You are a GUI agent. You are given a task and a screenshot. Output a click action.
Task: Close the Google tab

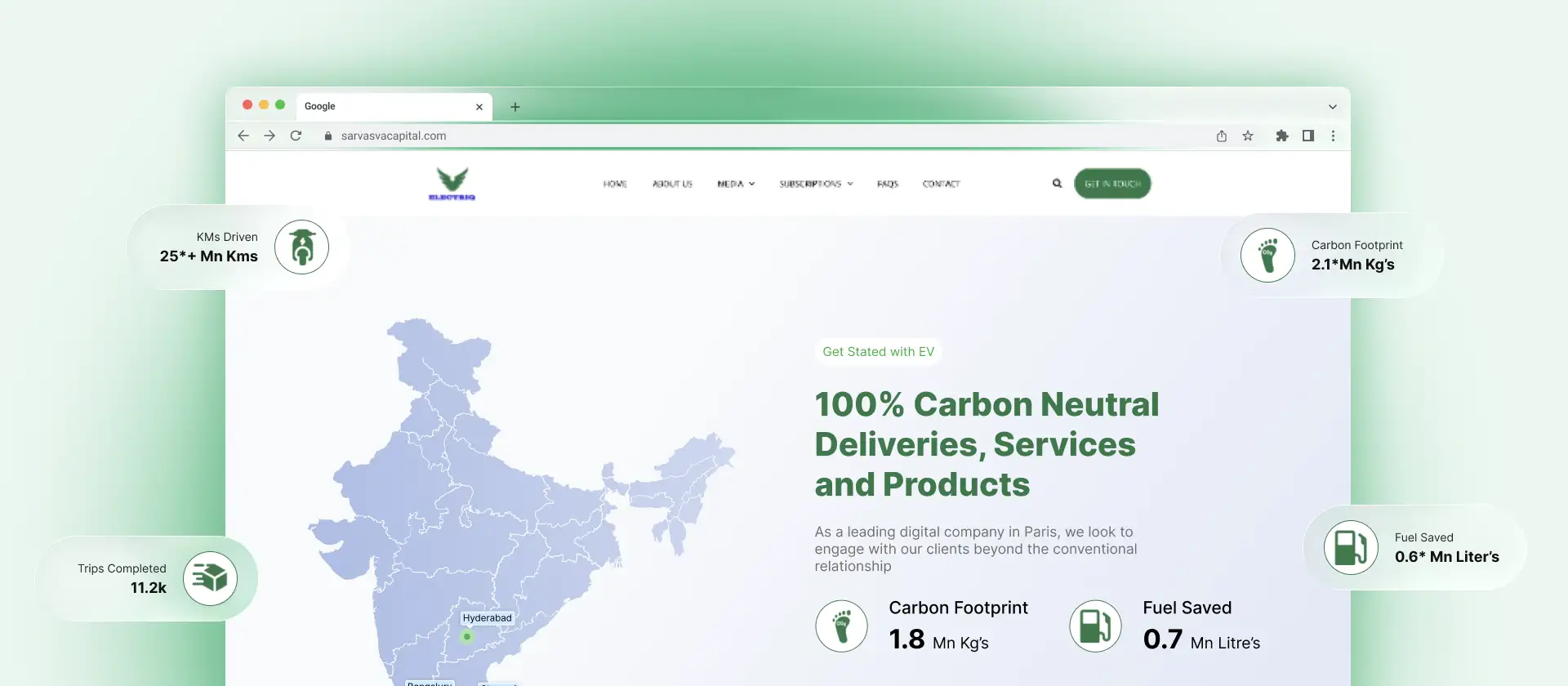(x=479, y=107)
